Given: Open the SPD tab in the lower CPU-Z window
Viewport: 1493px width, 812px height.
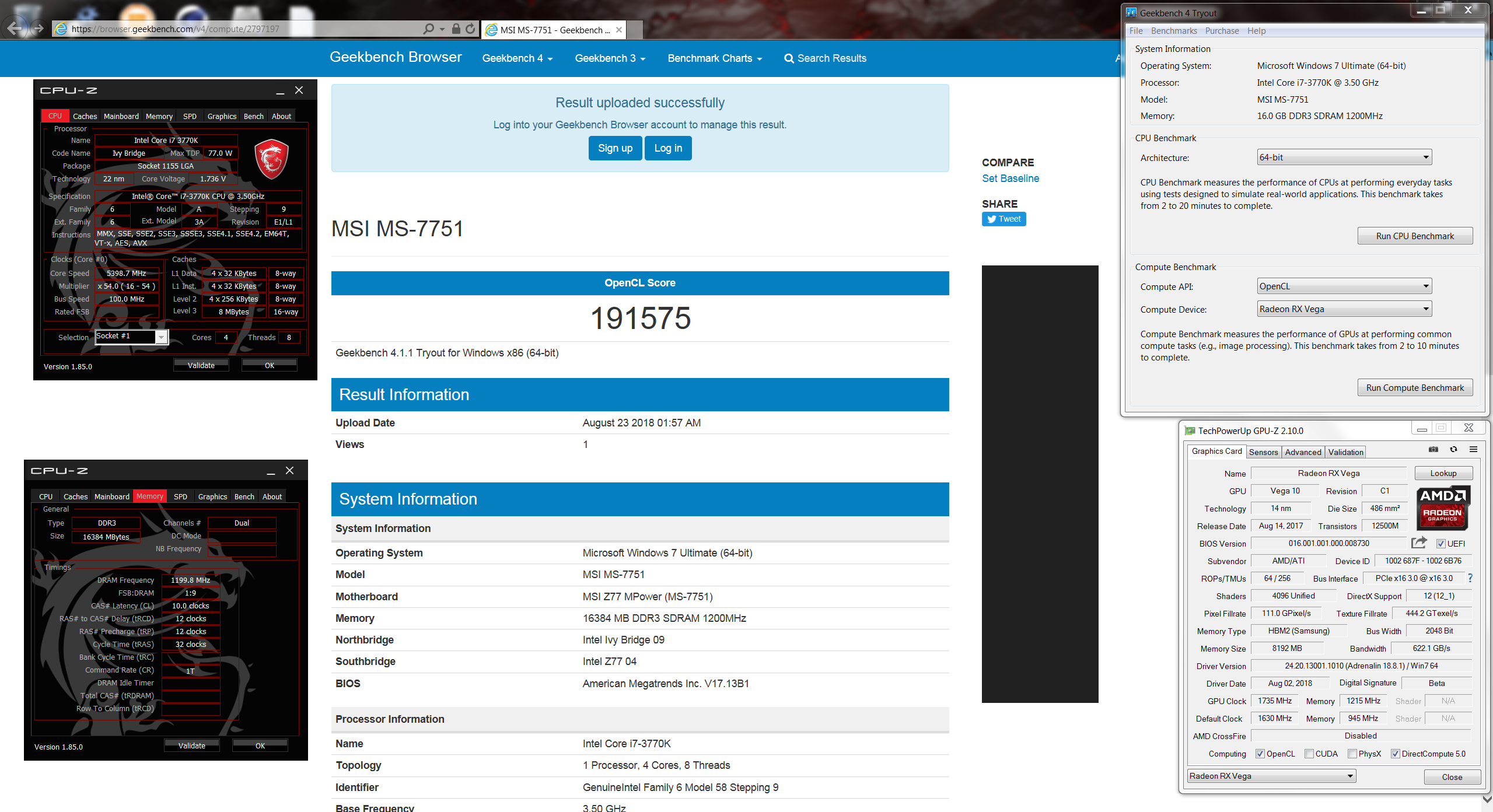Looking at the screenshot, I should [x=181, y=496].
